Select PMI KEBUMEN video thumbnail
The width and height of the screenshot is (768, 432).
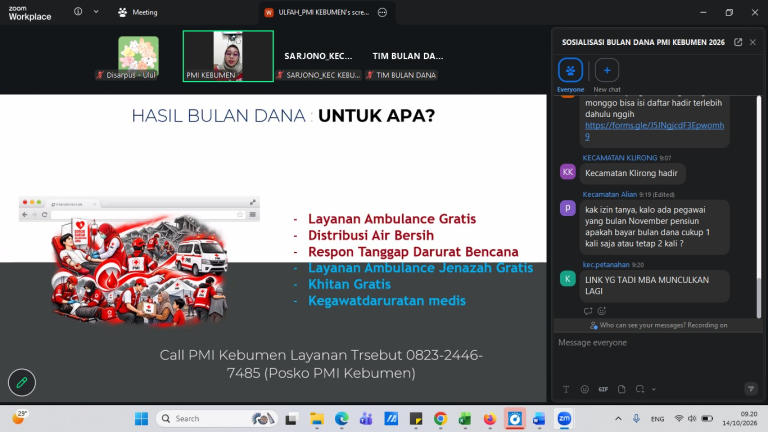tap(228, 56)
